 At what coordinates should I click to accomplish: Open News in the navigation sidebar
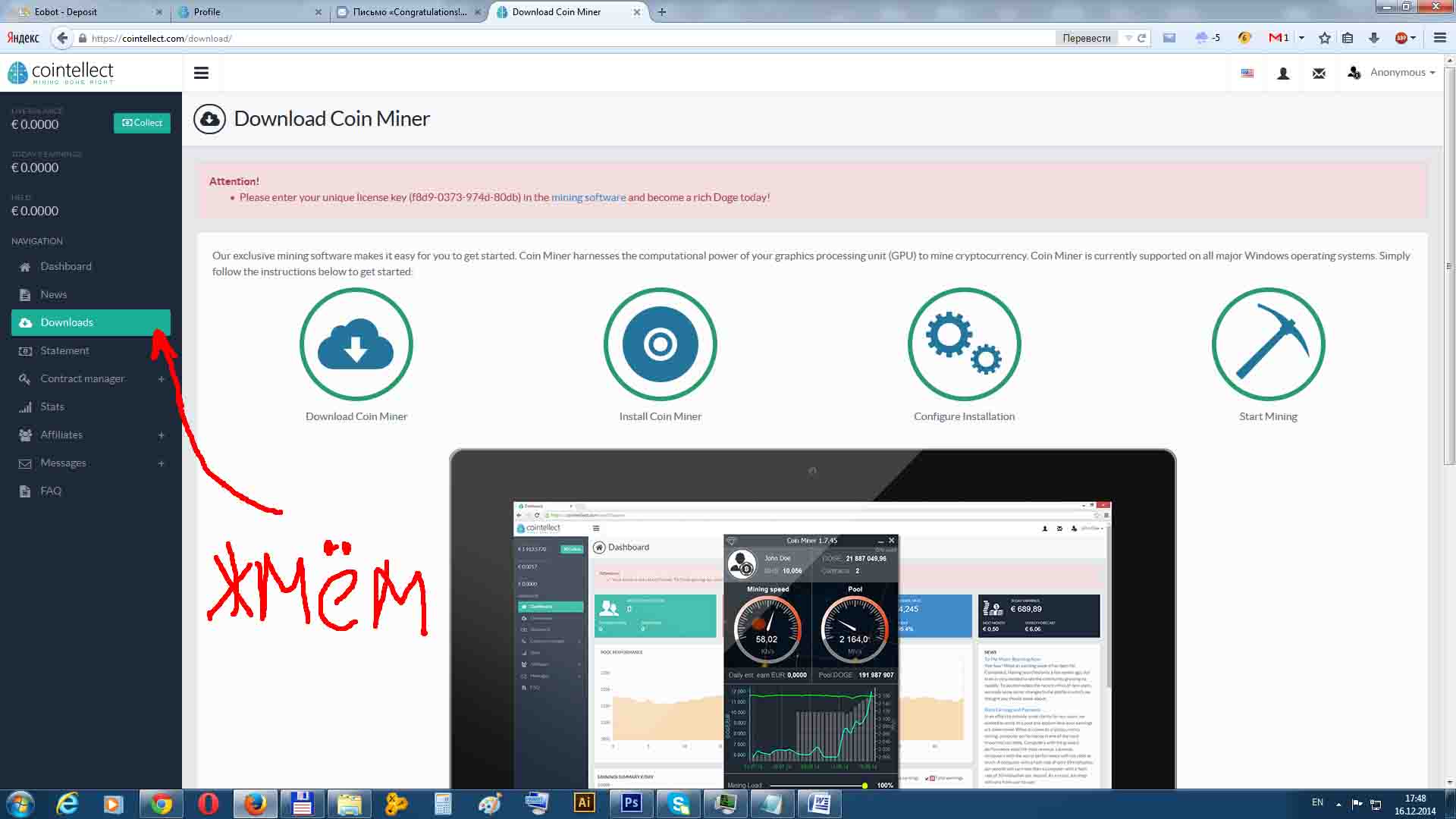pyautogui.click(x=91, y=294)
